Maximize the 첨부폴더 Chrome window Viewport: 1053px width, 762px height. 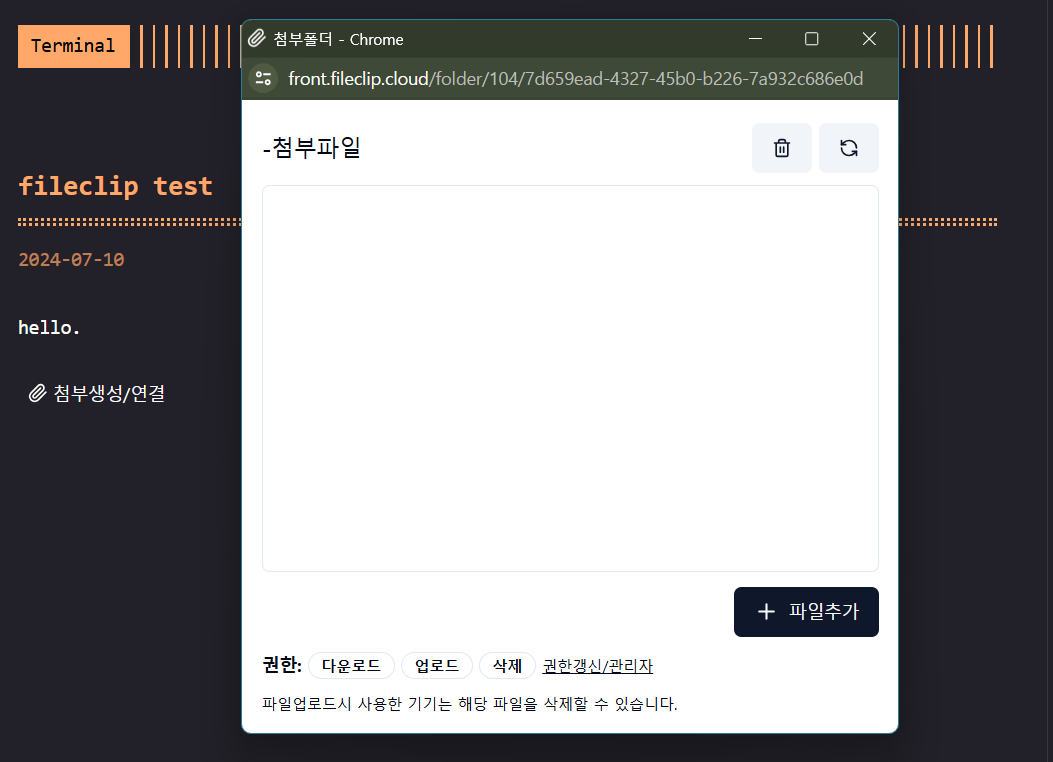point(811,39)
